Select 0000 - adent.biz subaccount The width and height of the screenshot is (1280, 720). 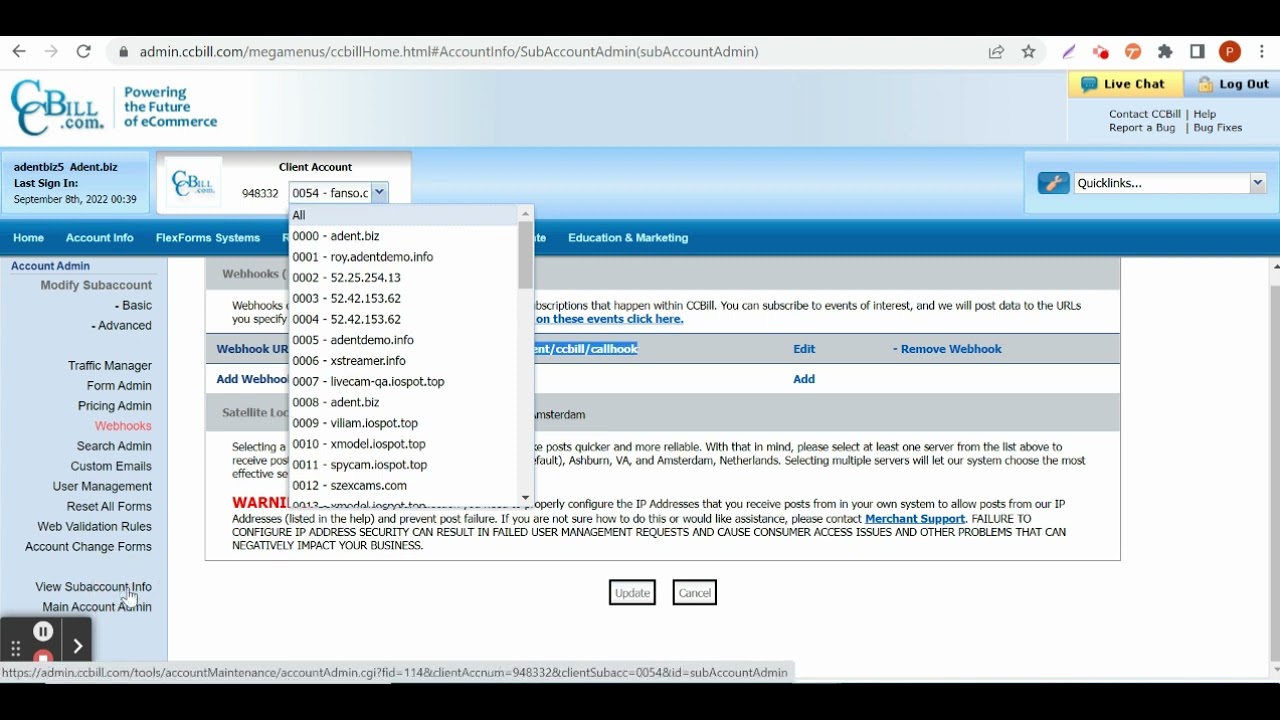click(x=404, y=236)
